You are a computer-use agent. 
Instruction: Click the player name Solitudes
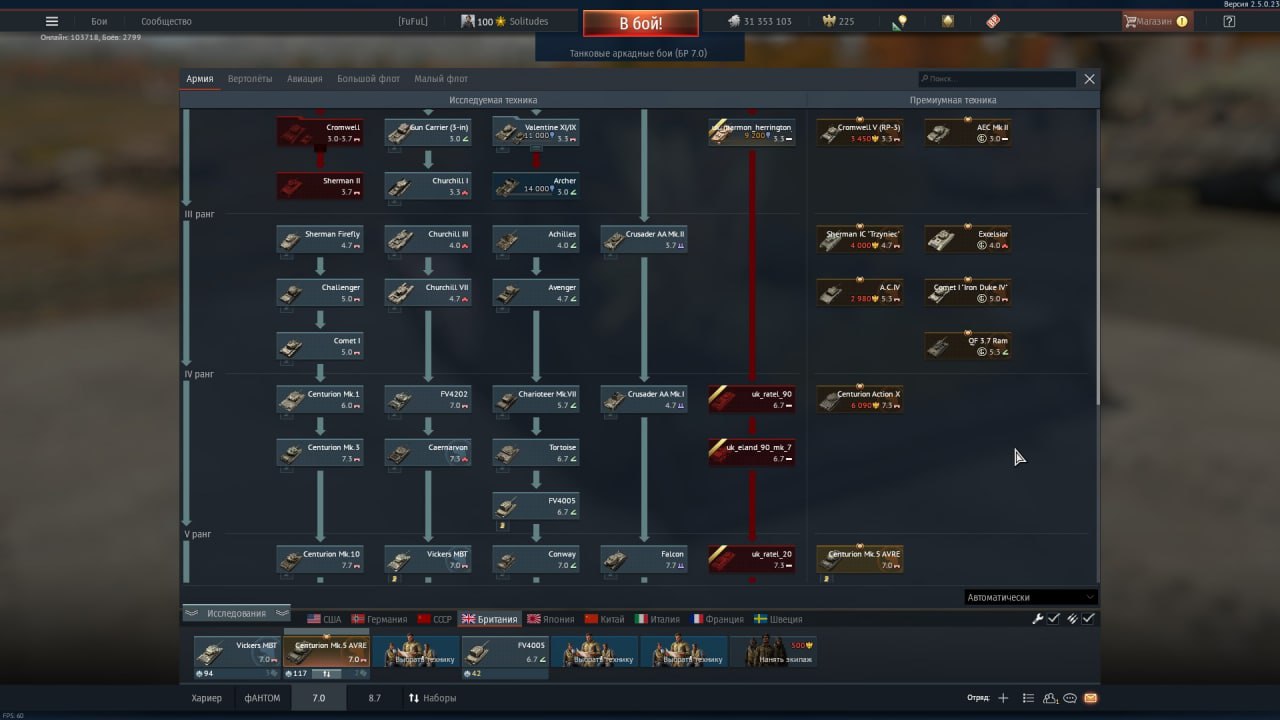pos(530,21)
